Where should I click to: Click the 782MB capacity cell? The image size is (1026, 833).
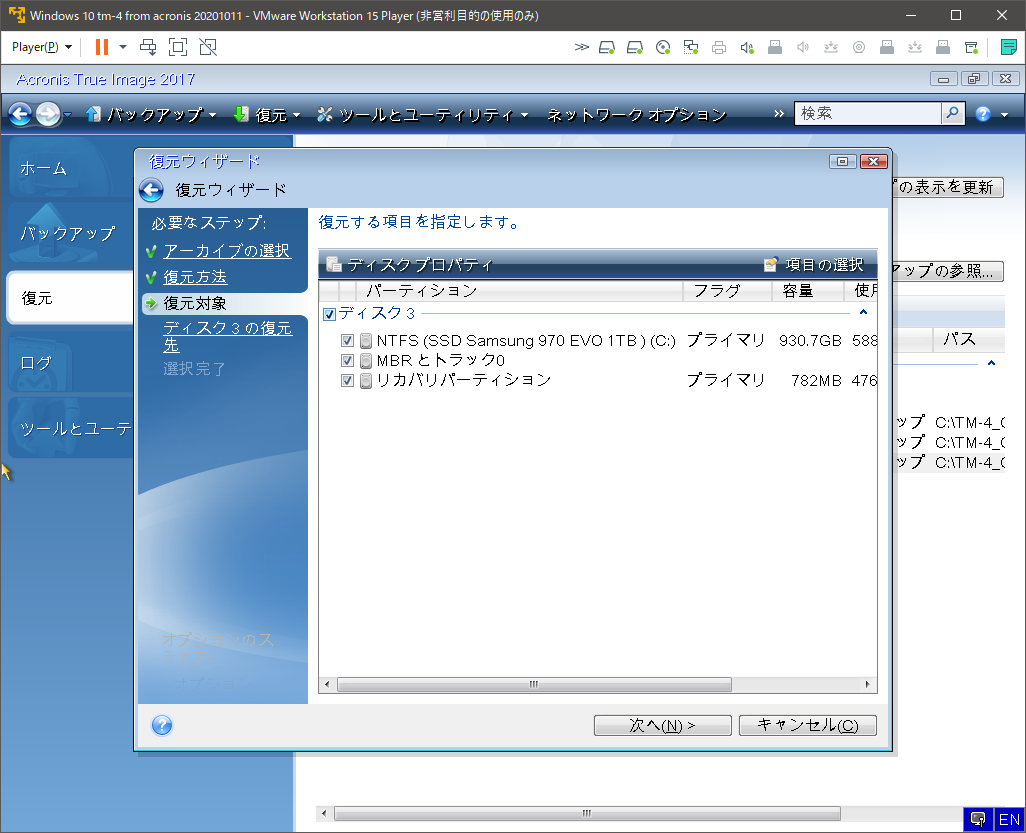[816, 380]
